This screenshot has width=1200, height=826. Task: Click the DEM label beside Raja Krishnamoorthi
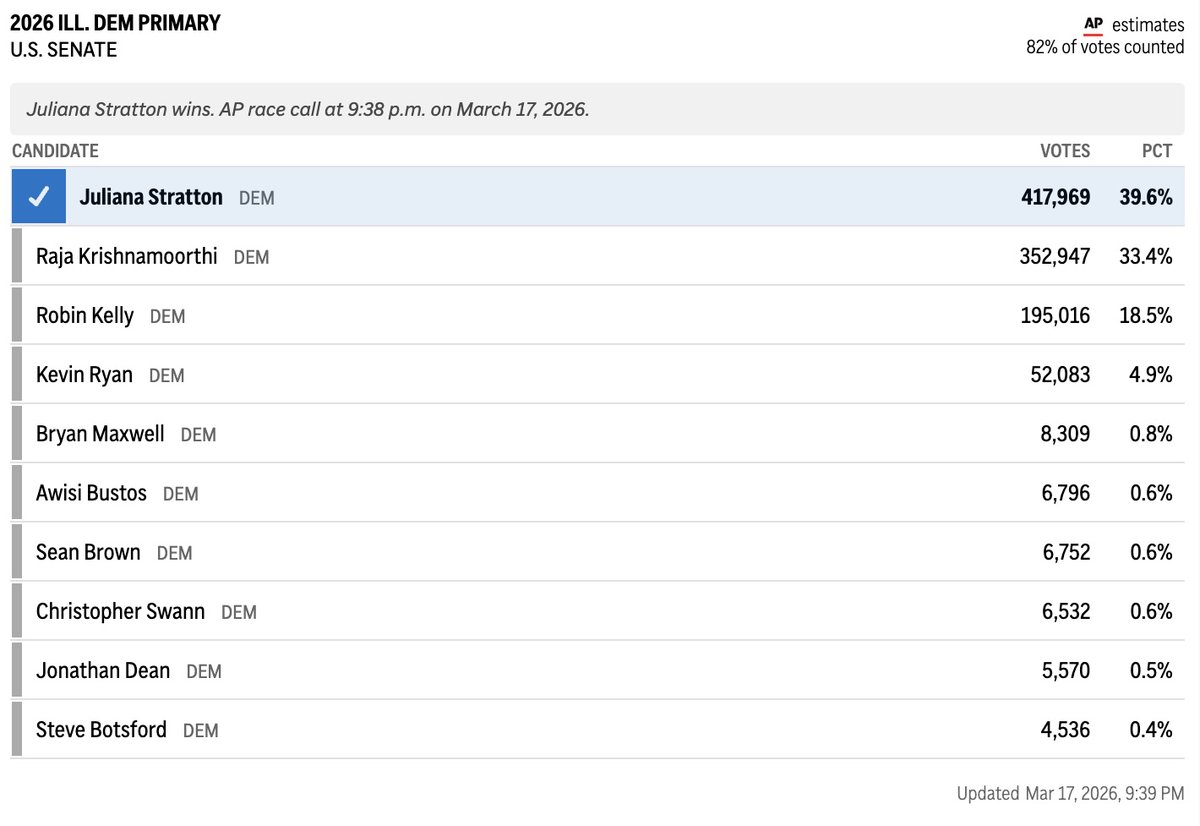(251, 257)
